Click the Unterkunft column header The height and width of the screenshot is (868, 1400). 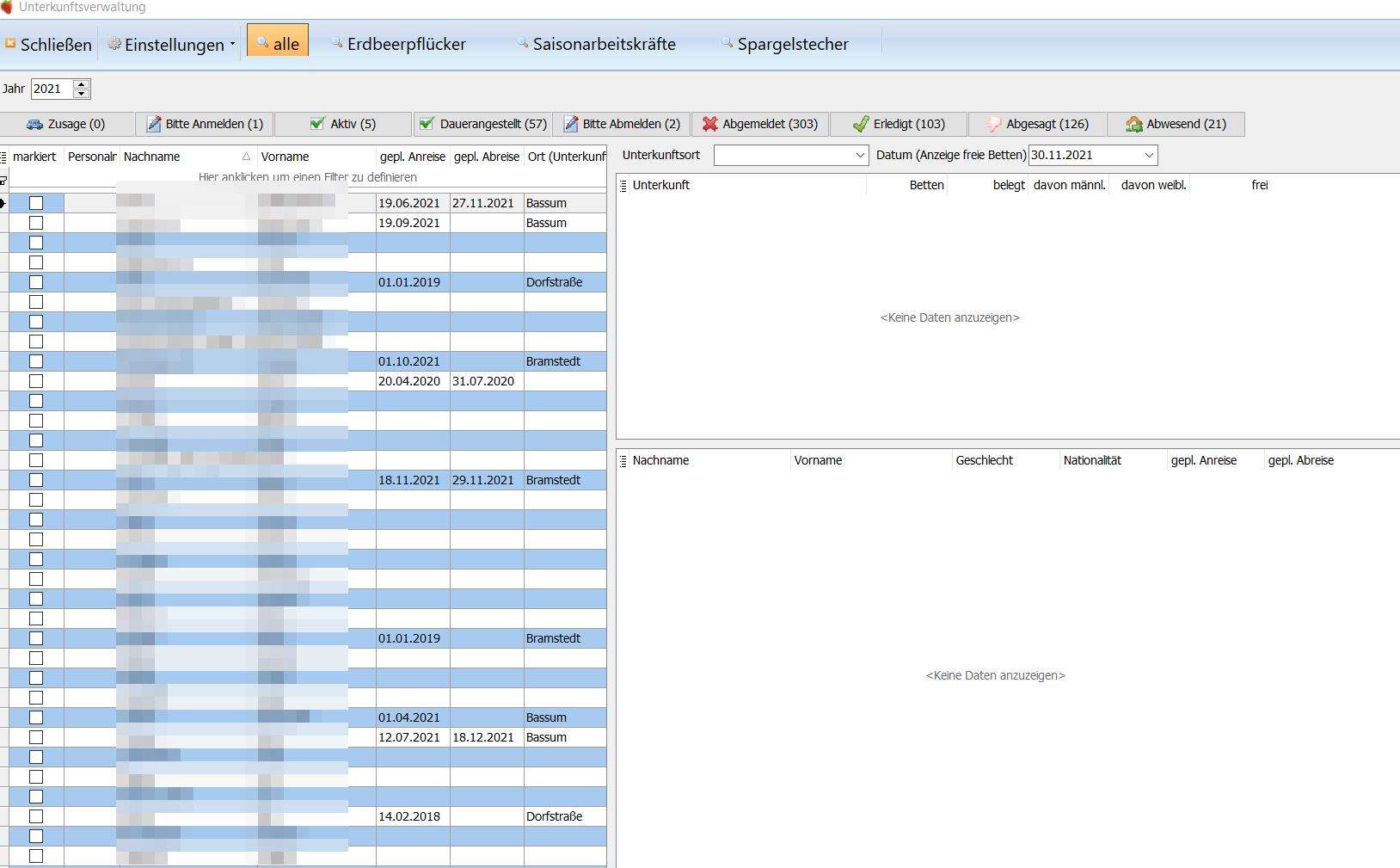pyautogui.click(x=747, y=185)
